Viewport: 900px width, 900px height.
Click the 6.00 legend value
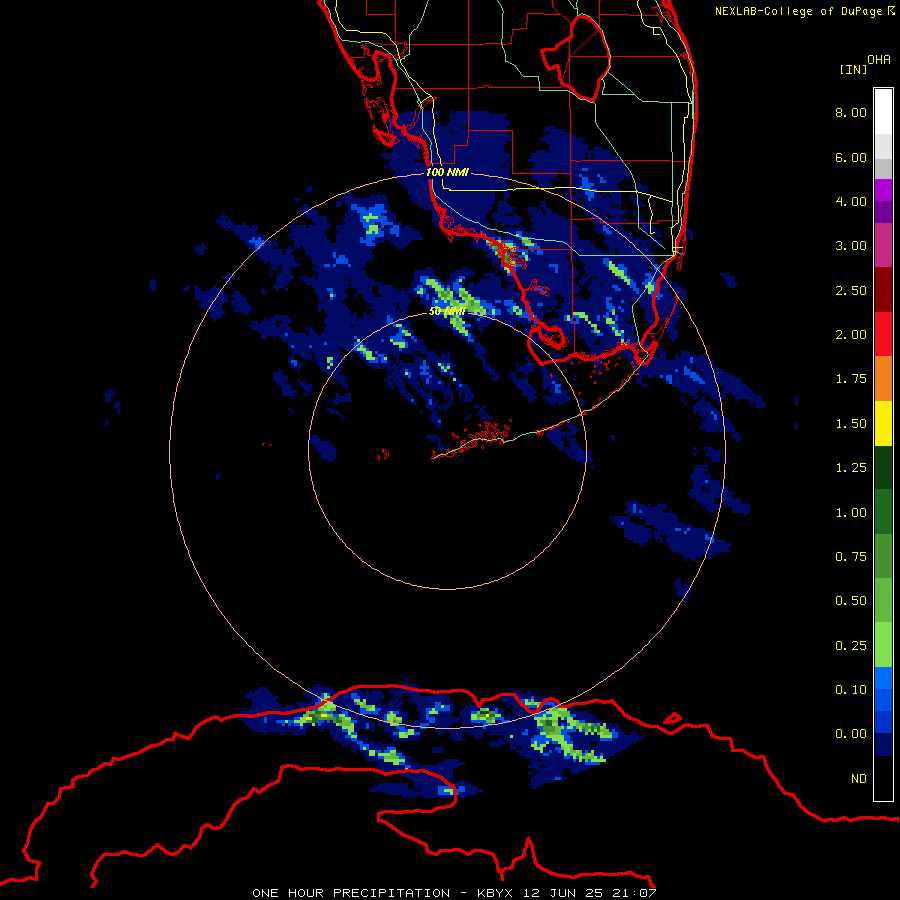pyautogui.click(x=851, y=157)
